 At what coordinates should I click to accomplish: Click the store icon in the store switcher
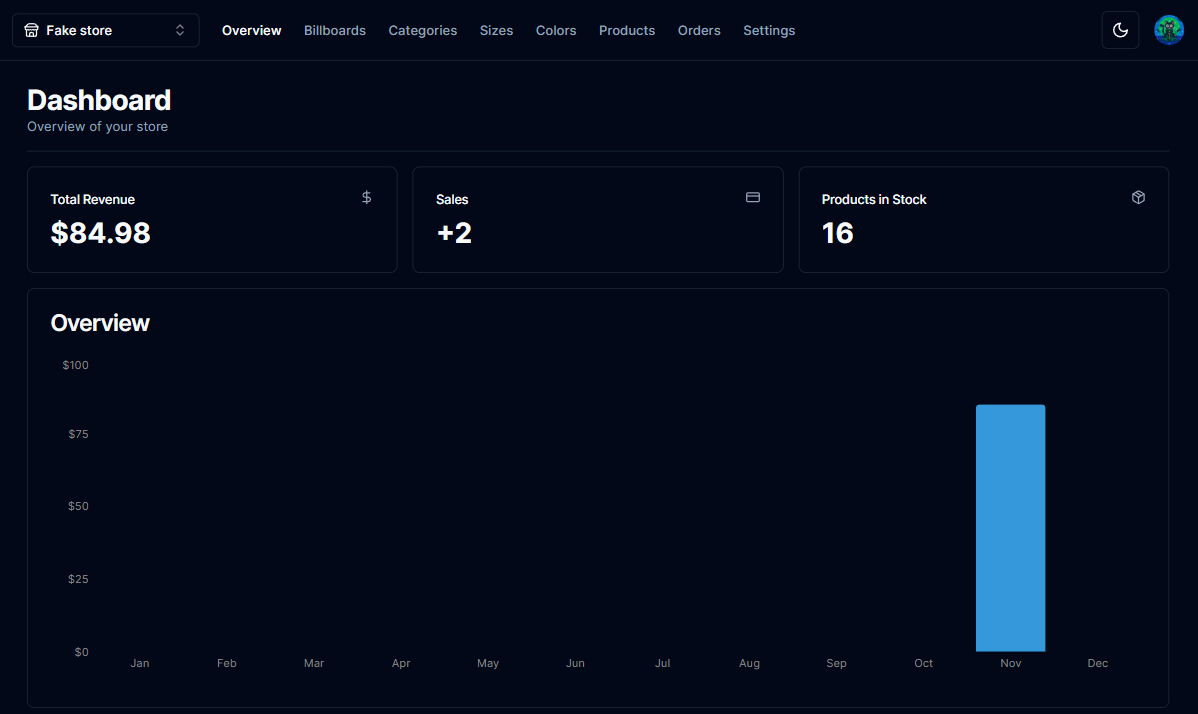[x=31, y=30]
